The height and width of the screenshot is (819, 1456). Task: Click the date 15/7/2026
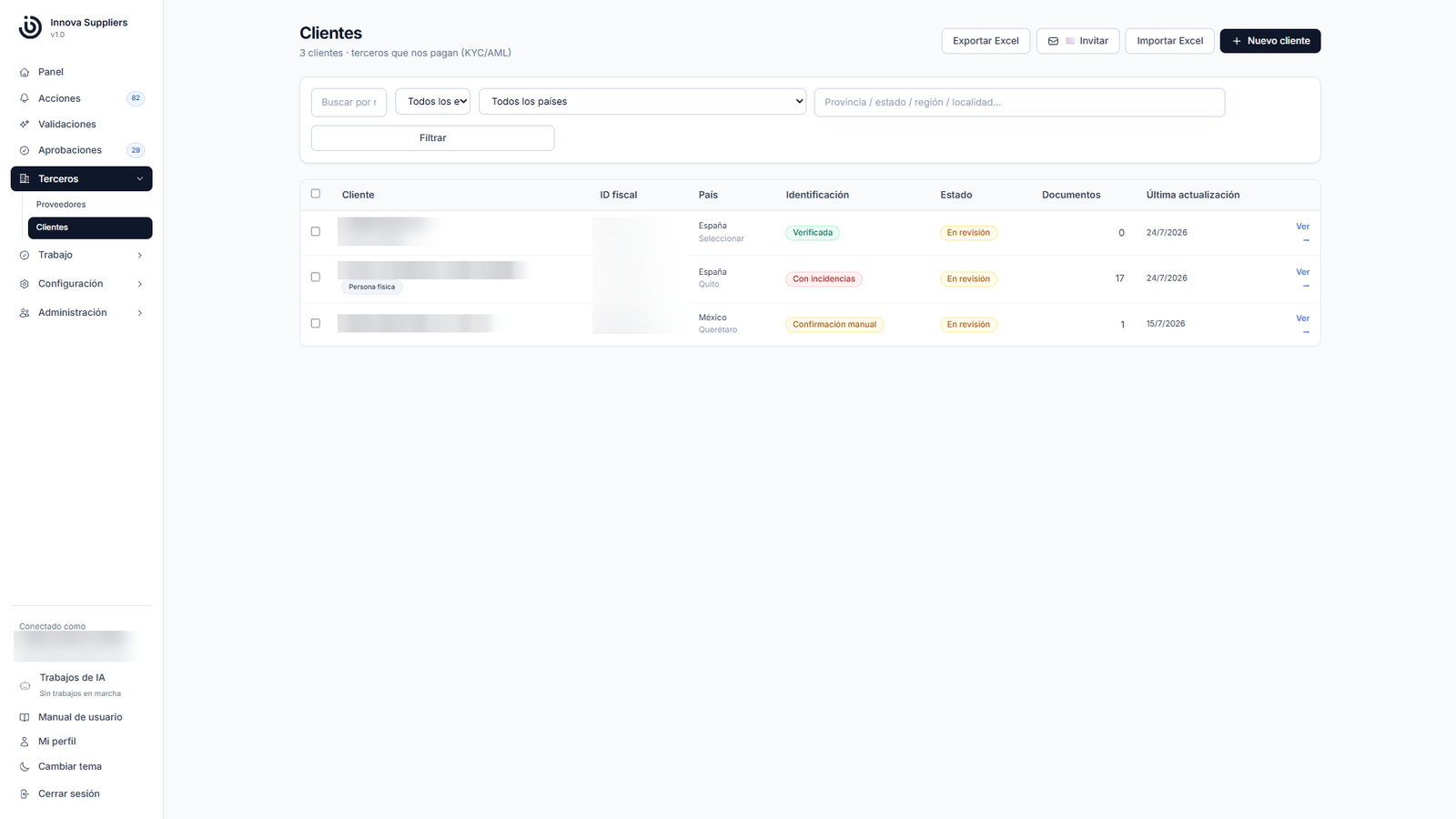pyautogui.click(x=1166, y=324)
